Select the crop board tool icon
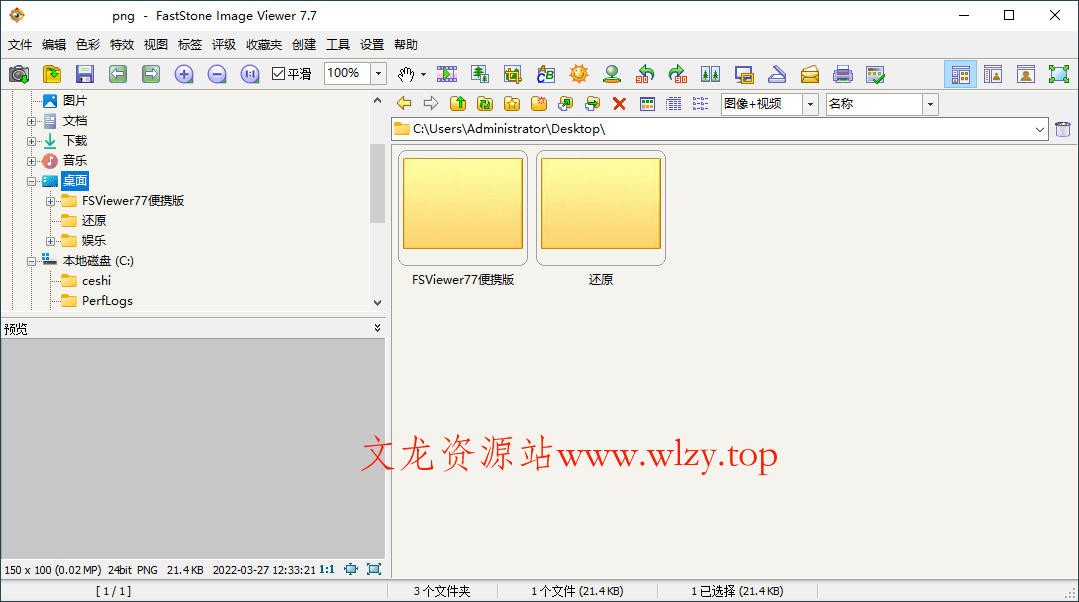Screen dimensions: 1079x602 [x=512, y=74]
